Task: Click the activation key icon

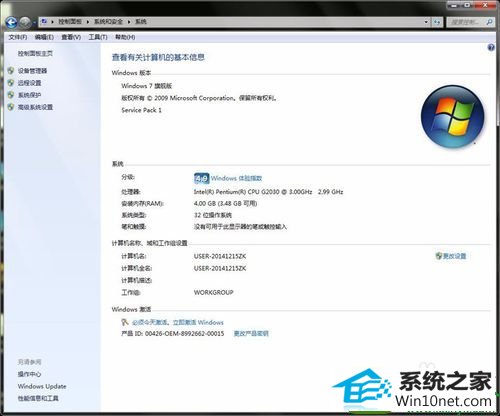Action: (125, 322)
